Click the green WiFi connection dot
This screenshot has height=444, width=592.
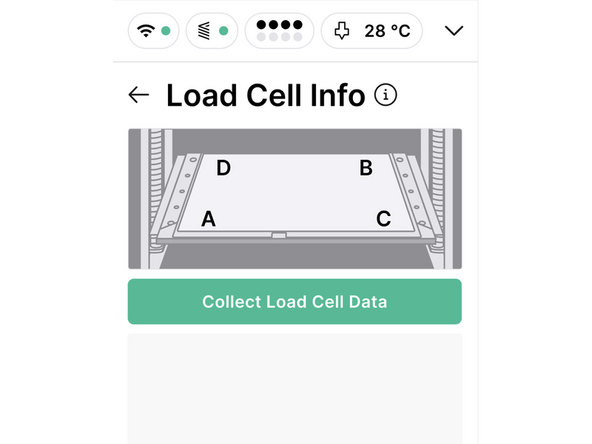click(x=165, y=31)
